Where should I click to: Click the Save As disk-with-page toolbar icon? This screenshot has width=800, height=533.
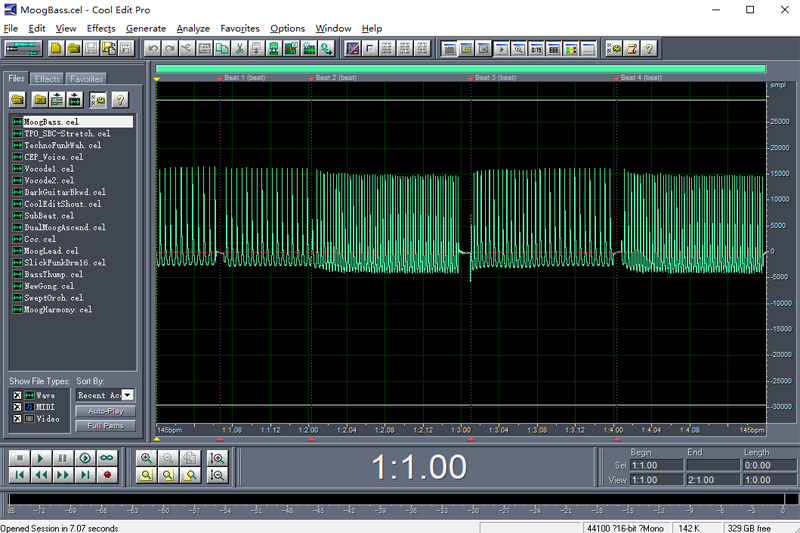pyautogui.click(x=109, y=48)
